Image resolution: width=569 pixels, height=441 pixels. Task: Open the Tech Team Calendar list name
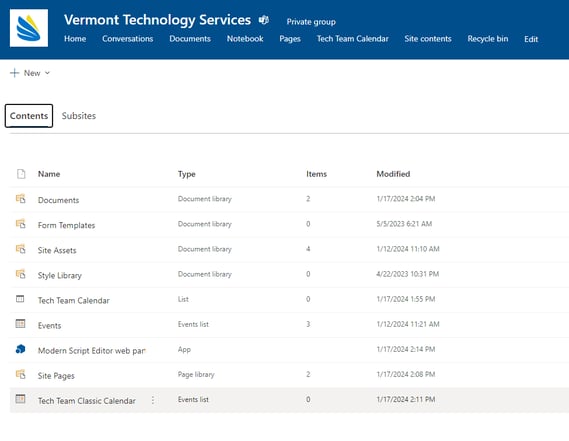[x=74, y=301]
